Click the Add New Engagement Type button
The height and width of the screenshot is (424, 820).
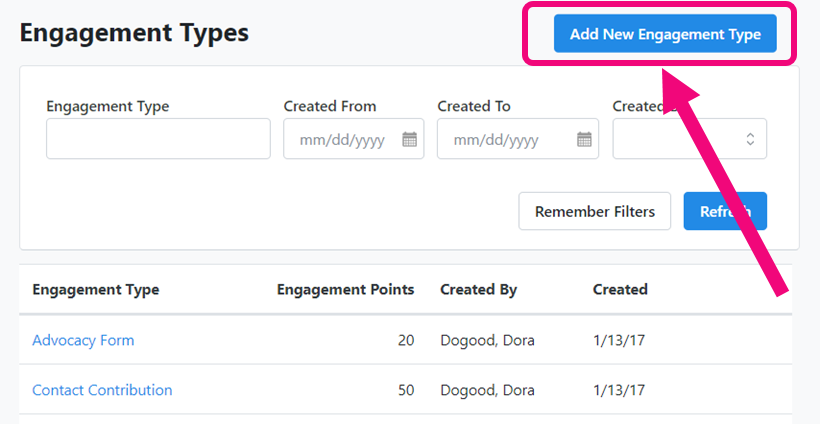(x=664, y=34)
